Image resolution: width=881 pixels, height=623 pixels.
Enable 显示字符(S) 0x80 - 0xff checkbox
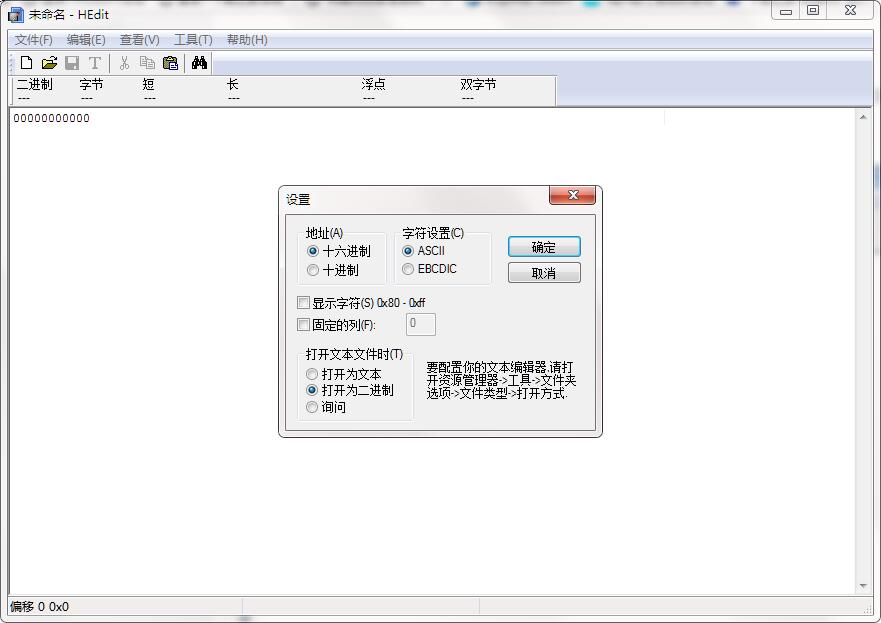361,303
